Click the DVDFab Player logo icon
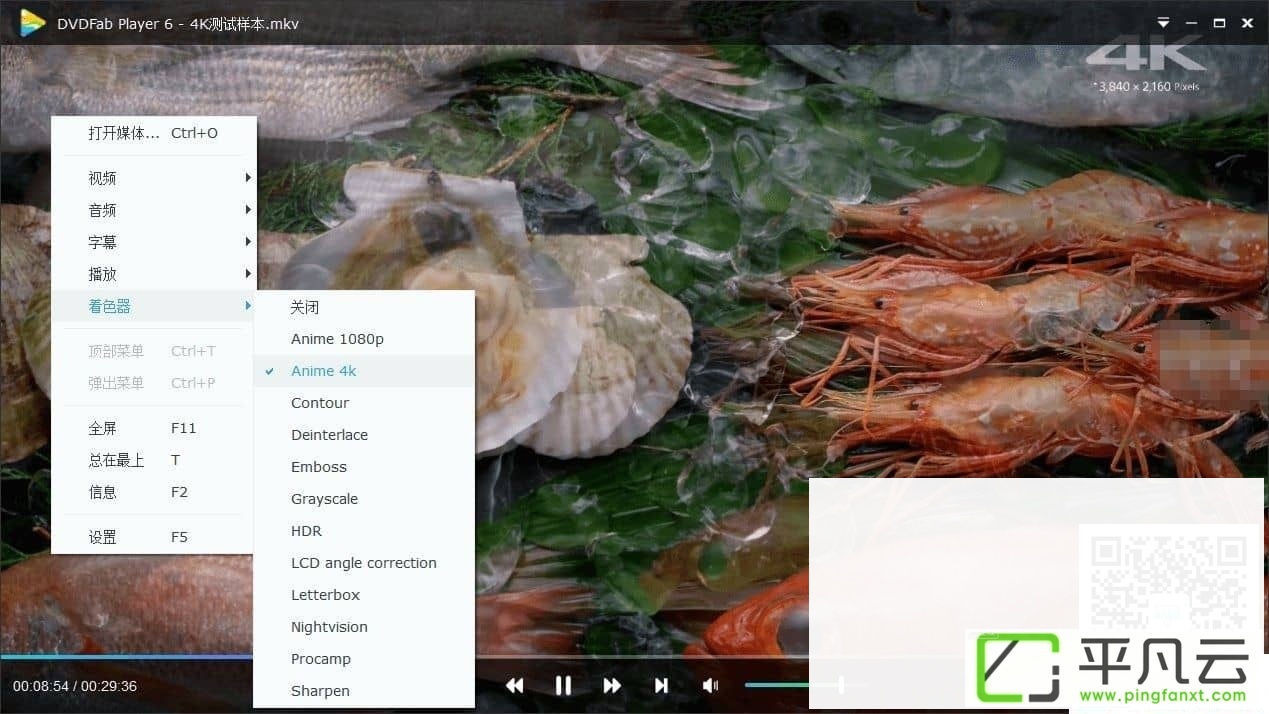 click(x=33, y=23)
